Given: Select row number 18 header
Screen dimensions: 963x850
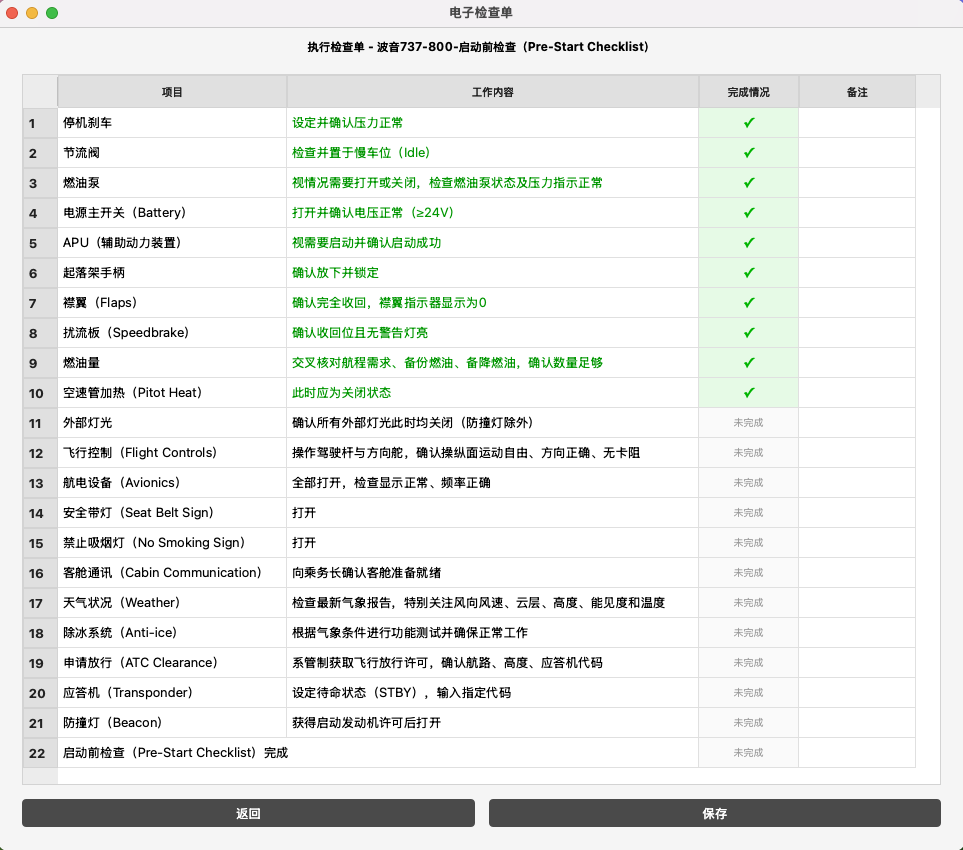Looking at the screenshot, I should 40,633.
